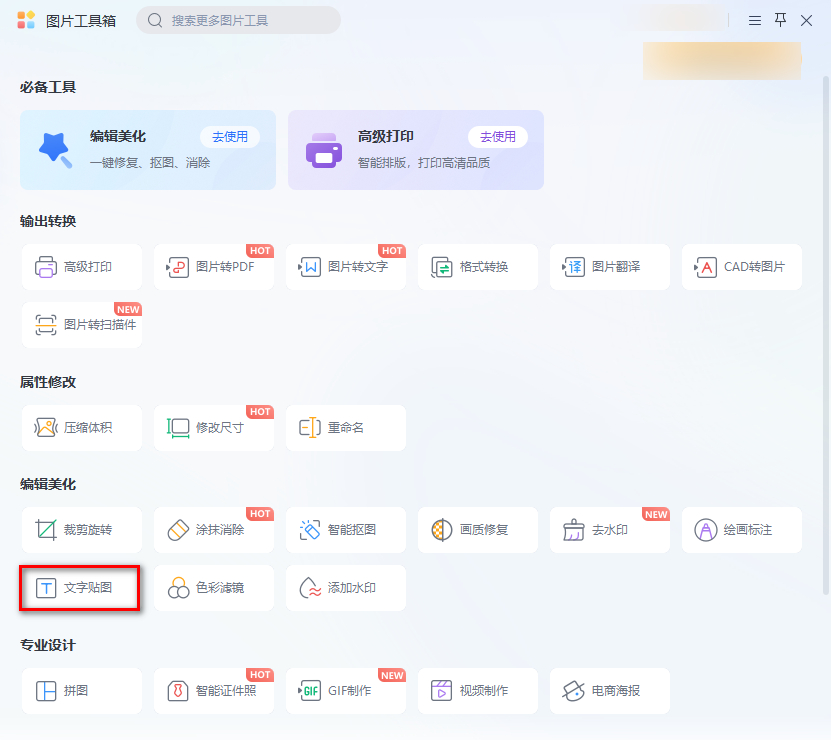
Task: Open the GIF制作 GIF maker
Action: click(x=345, y=690)
